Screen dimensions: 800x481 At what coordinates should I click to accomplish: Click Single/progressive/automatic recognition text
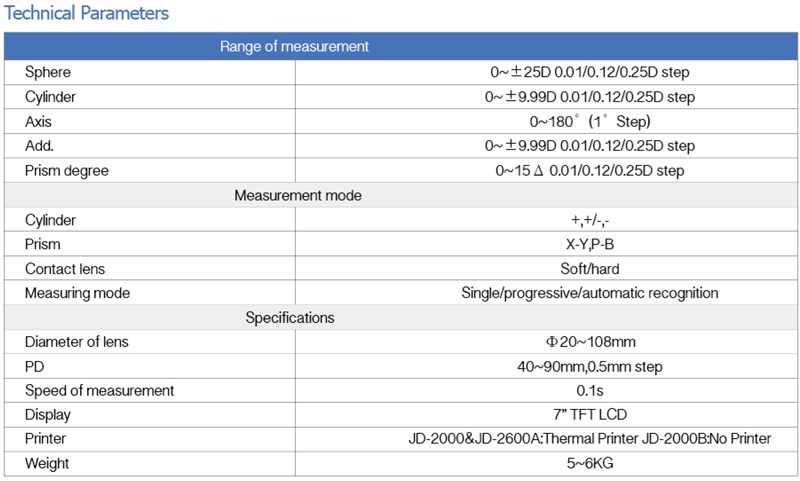pos(589,293)
